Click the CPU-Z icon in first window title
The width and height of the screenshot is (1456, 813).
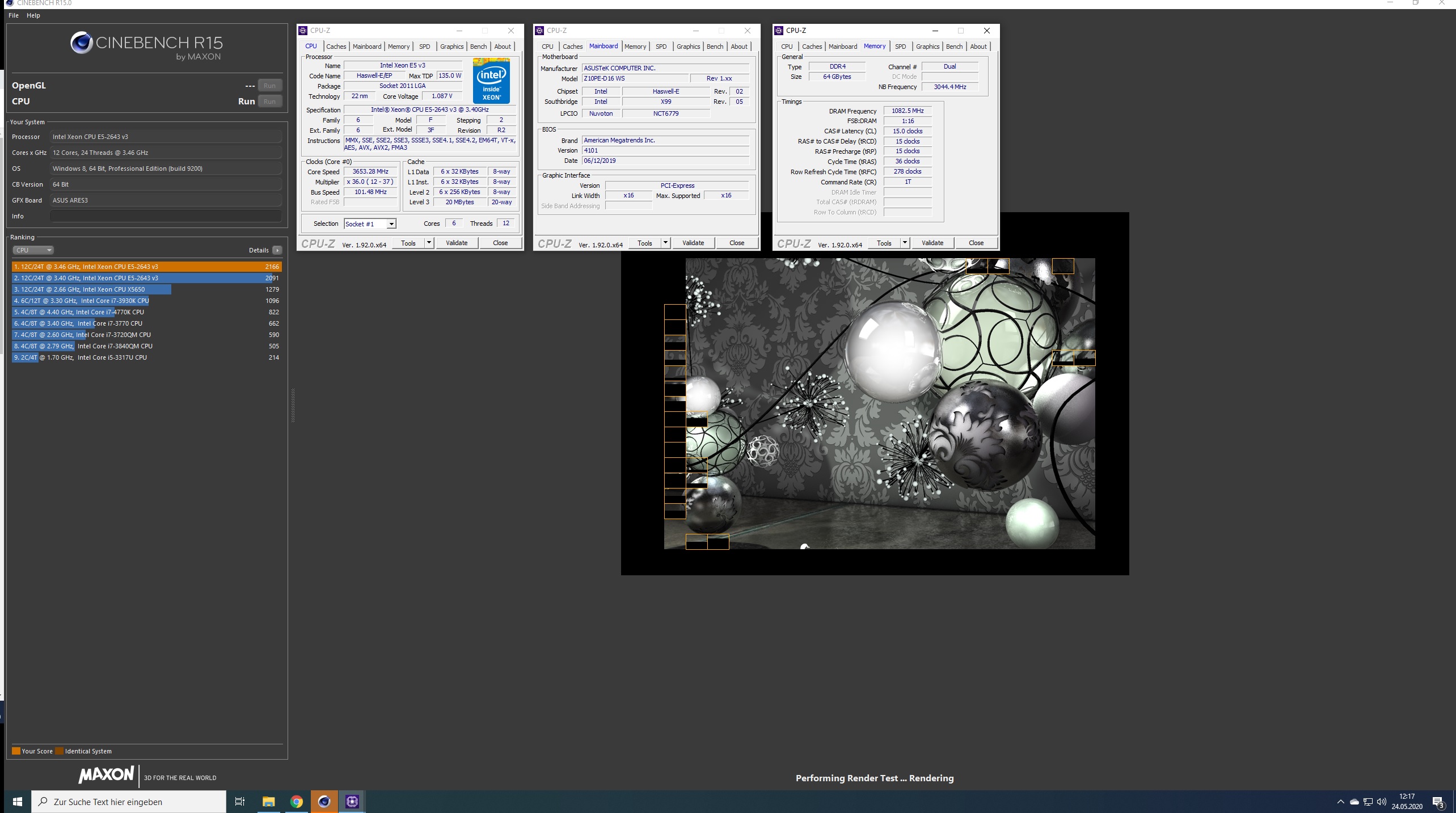click(303, 31)
